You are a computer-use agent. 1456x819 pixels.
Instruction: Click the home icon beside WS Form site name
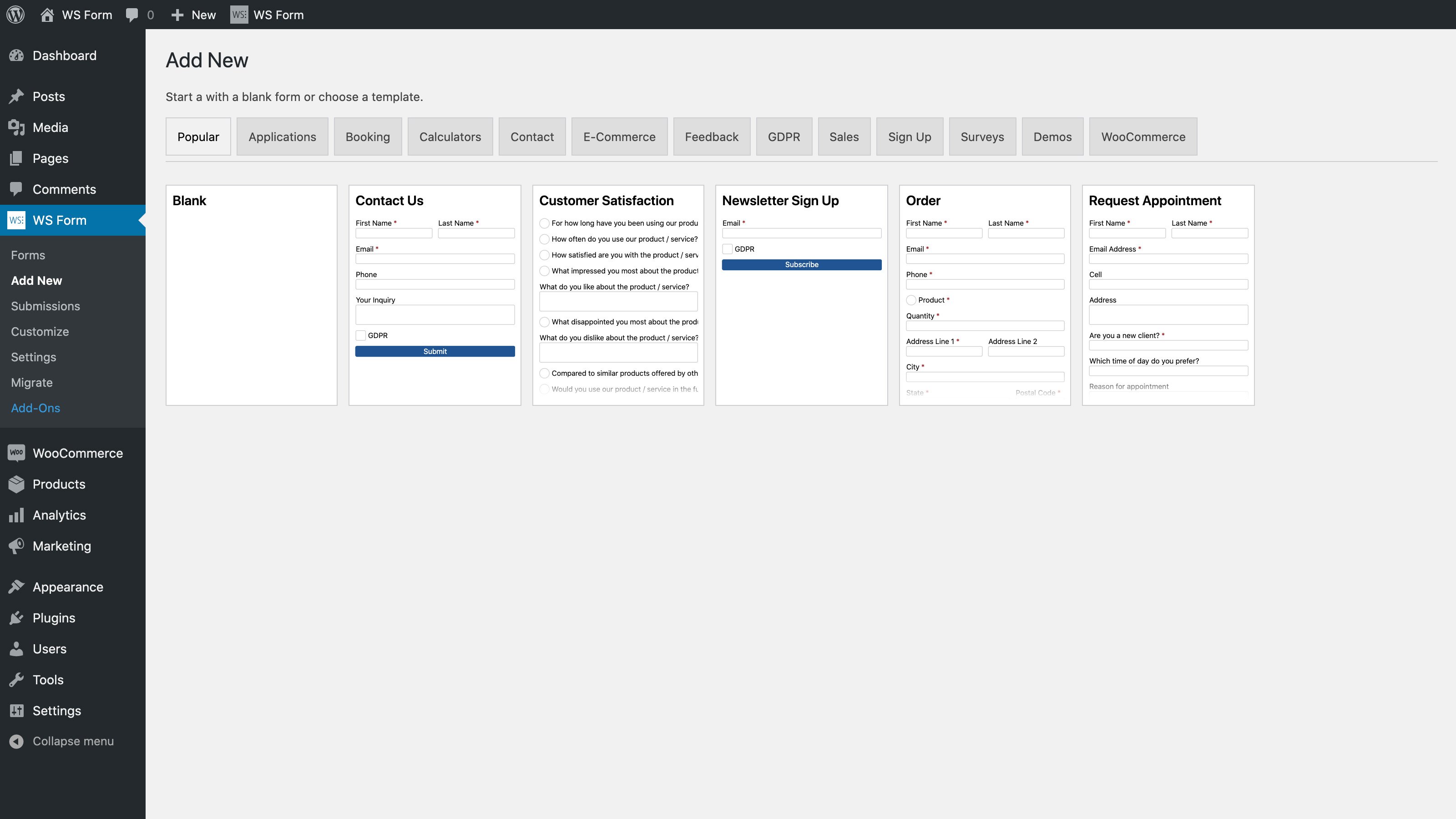47,15
